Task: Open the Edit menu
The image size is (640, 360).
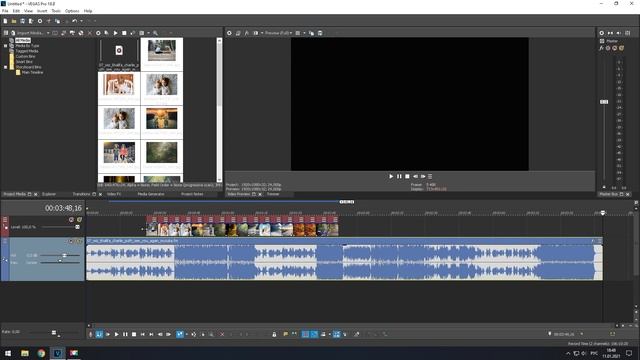Action: tap(16, 11)
